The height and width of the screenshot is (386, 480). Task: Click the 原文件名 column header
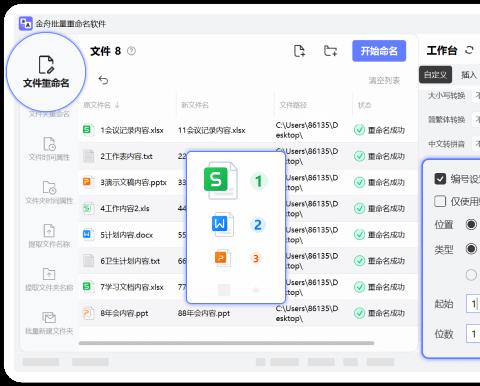[97, 105]
